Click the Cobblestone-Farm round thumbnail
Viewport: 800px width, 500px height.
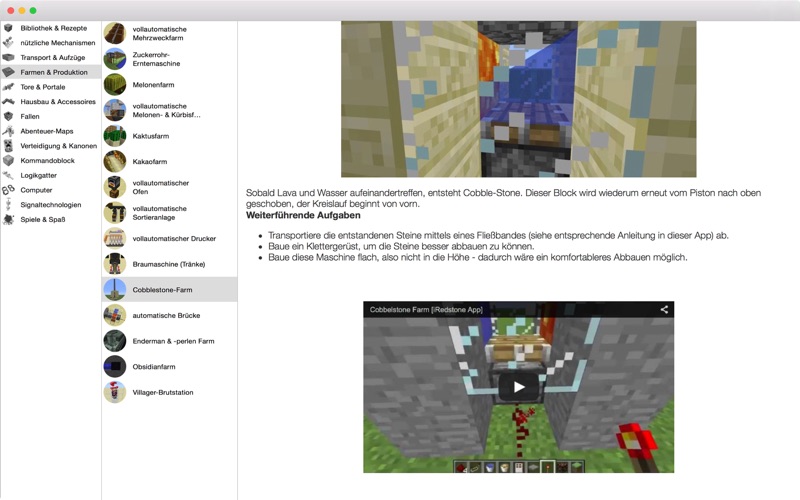[115, 290]
